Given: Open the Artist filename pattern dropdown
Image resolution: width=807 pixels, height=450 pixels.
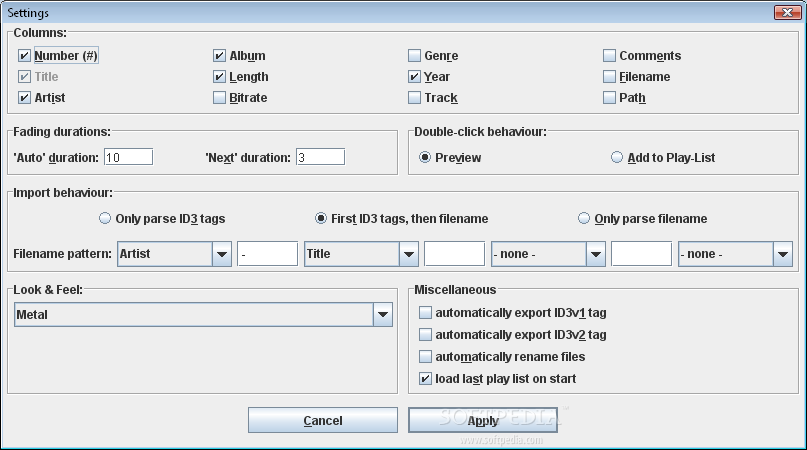Looking at the screenshot, I should coord(174,254).
